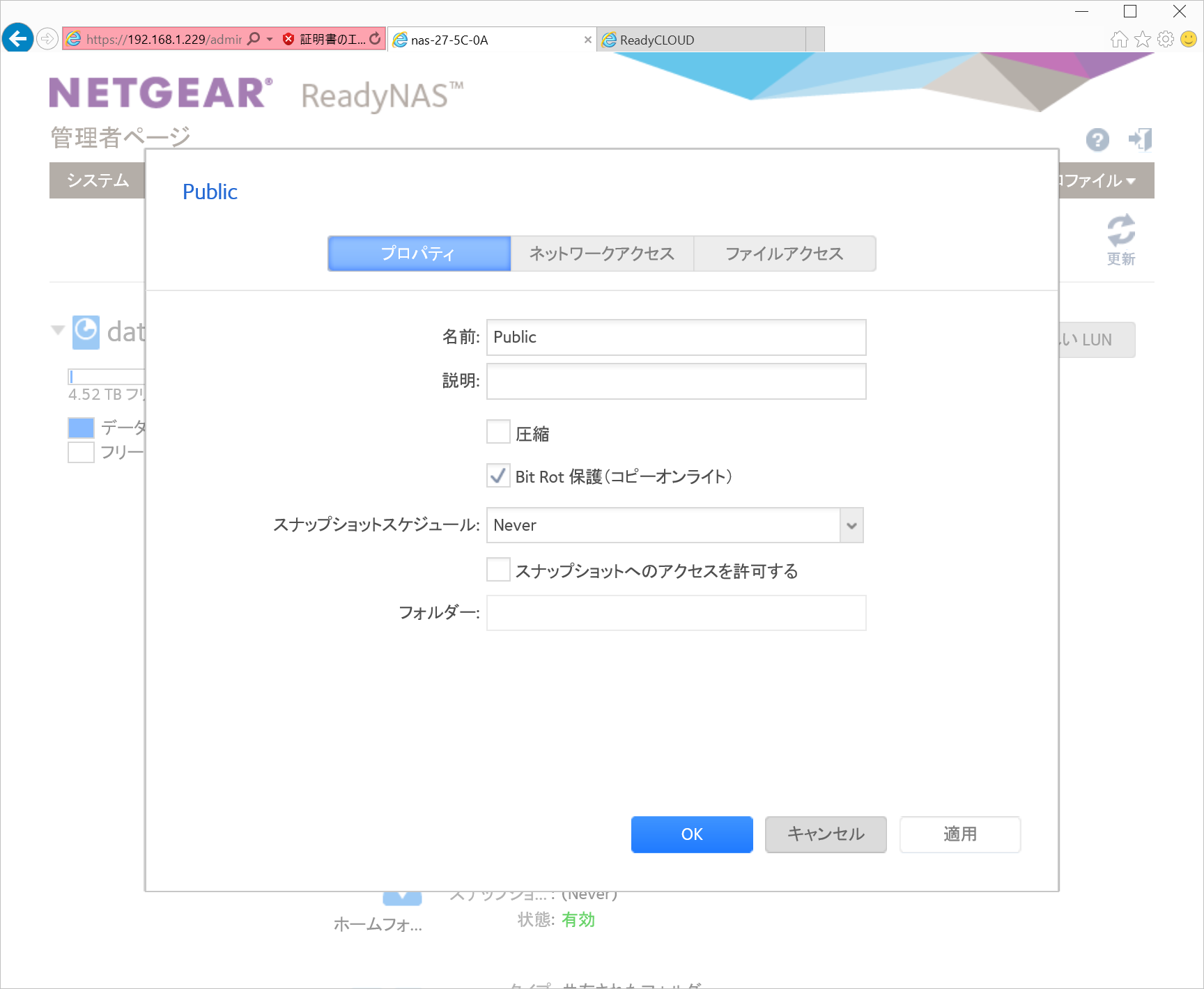Click the キャンセル cancel button
This screenshot has height=989, width=1204.
tap(826, 834)
